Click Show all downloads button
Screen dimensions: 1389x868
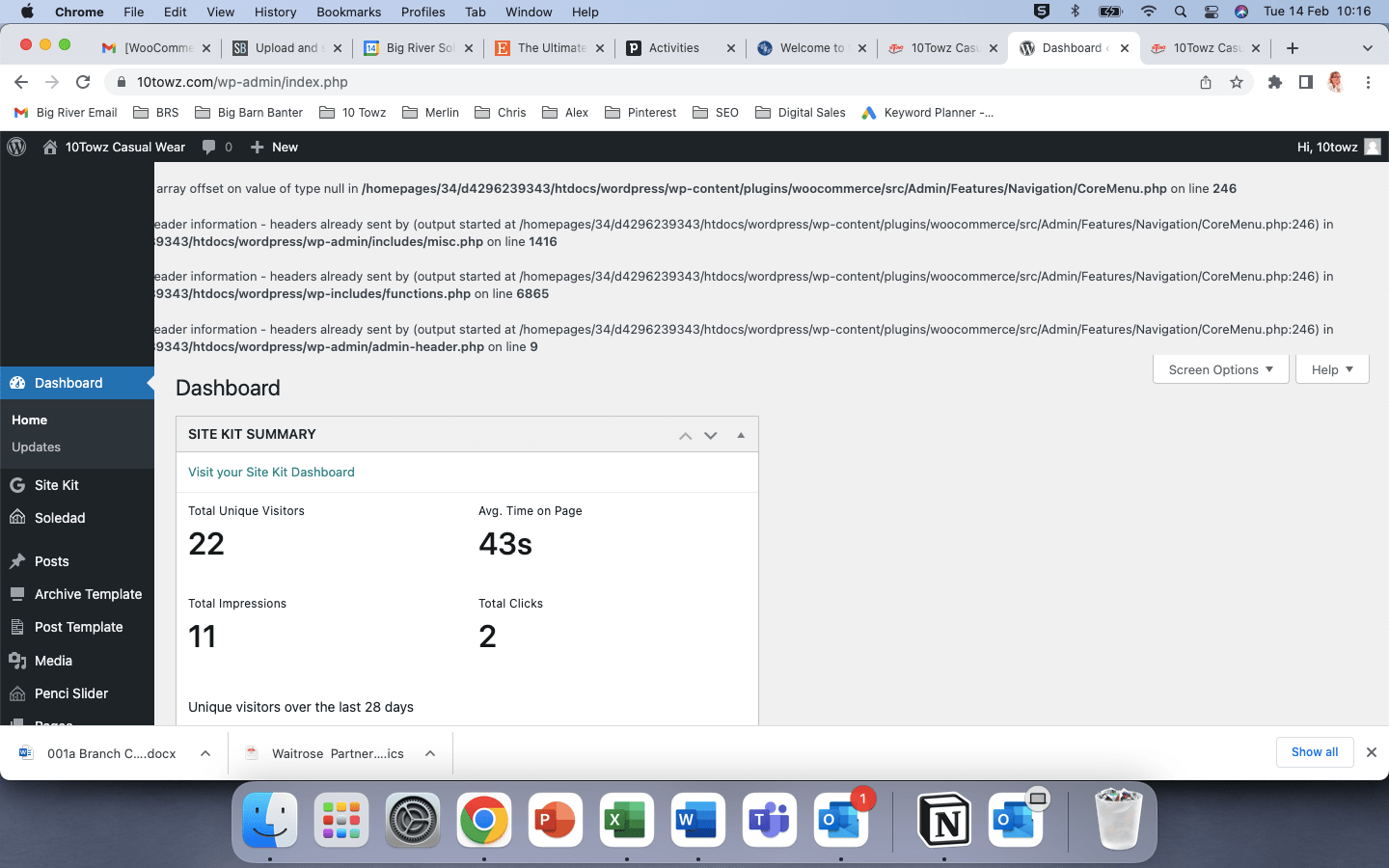(1315, 752)
